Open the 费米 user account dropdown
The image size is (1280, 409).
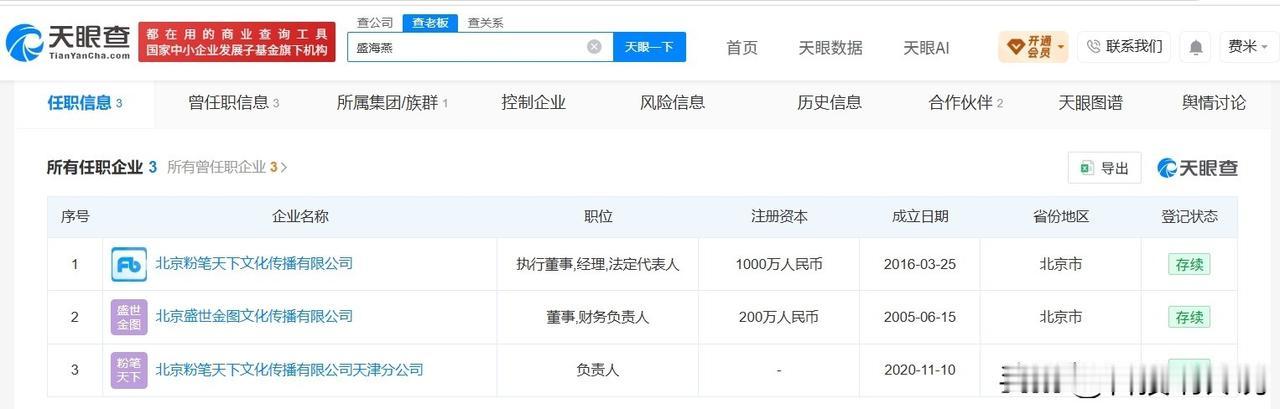click(x=1249, y=47)
